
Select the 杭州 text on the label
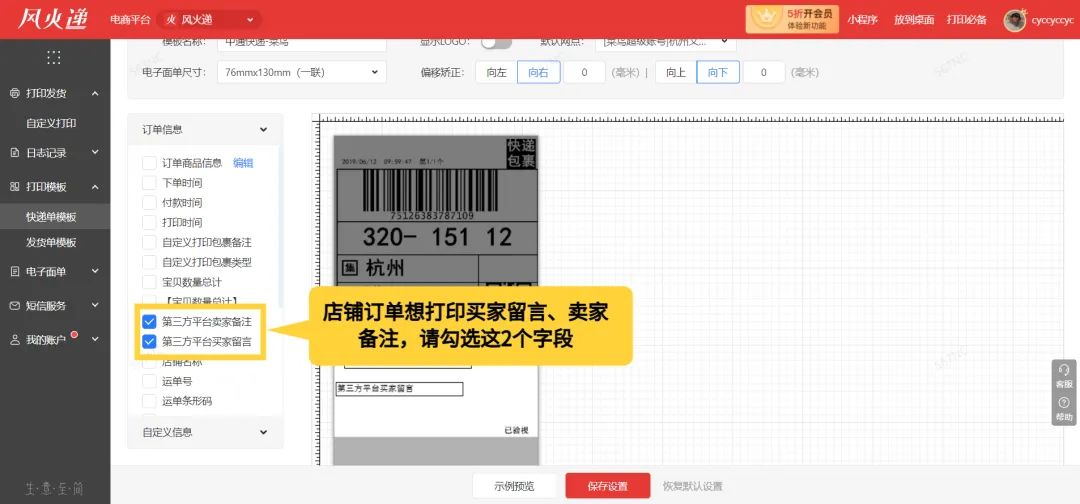(x=384, y=269)
